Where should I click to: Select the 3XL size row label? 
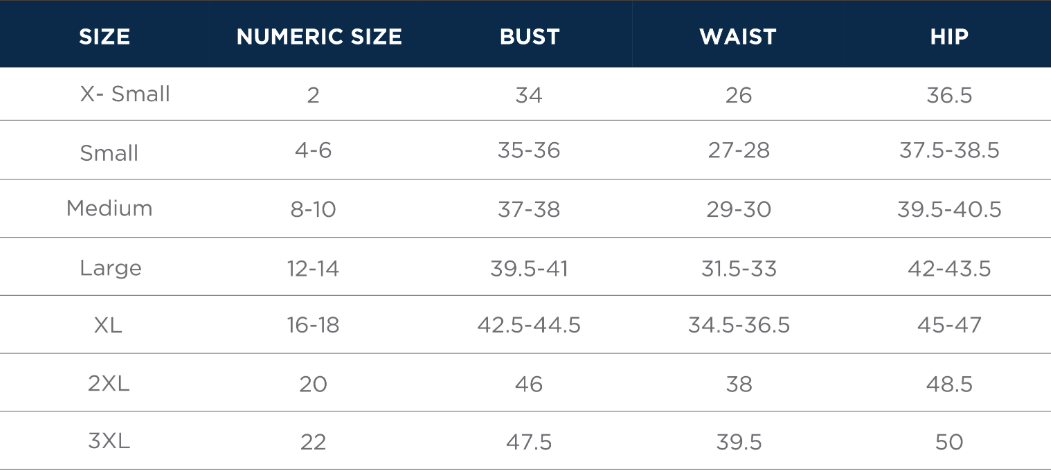[109, 441]
